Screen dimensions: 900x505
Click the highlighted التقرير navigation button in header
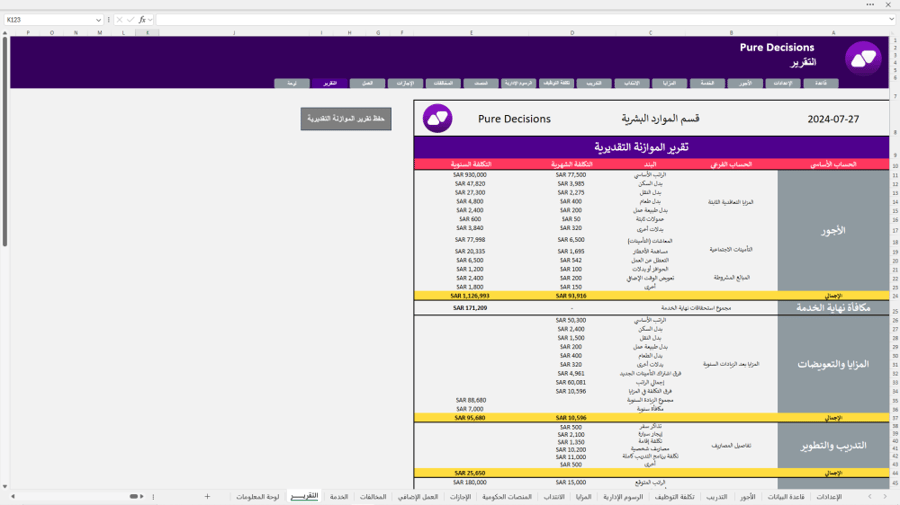pyautogui.click(x=329, y=83)
